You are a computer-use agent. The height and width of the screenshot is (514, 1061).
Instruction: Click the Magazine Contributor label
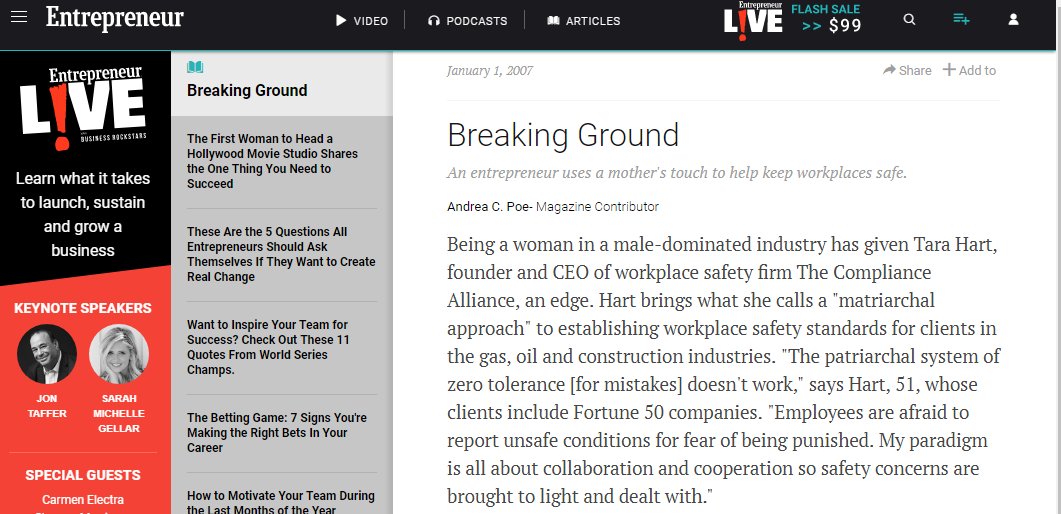pos(597,207)
